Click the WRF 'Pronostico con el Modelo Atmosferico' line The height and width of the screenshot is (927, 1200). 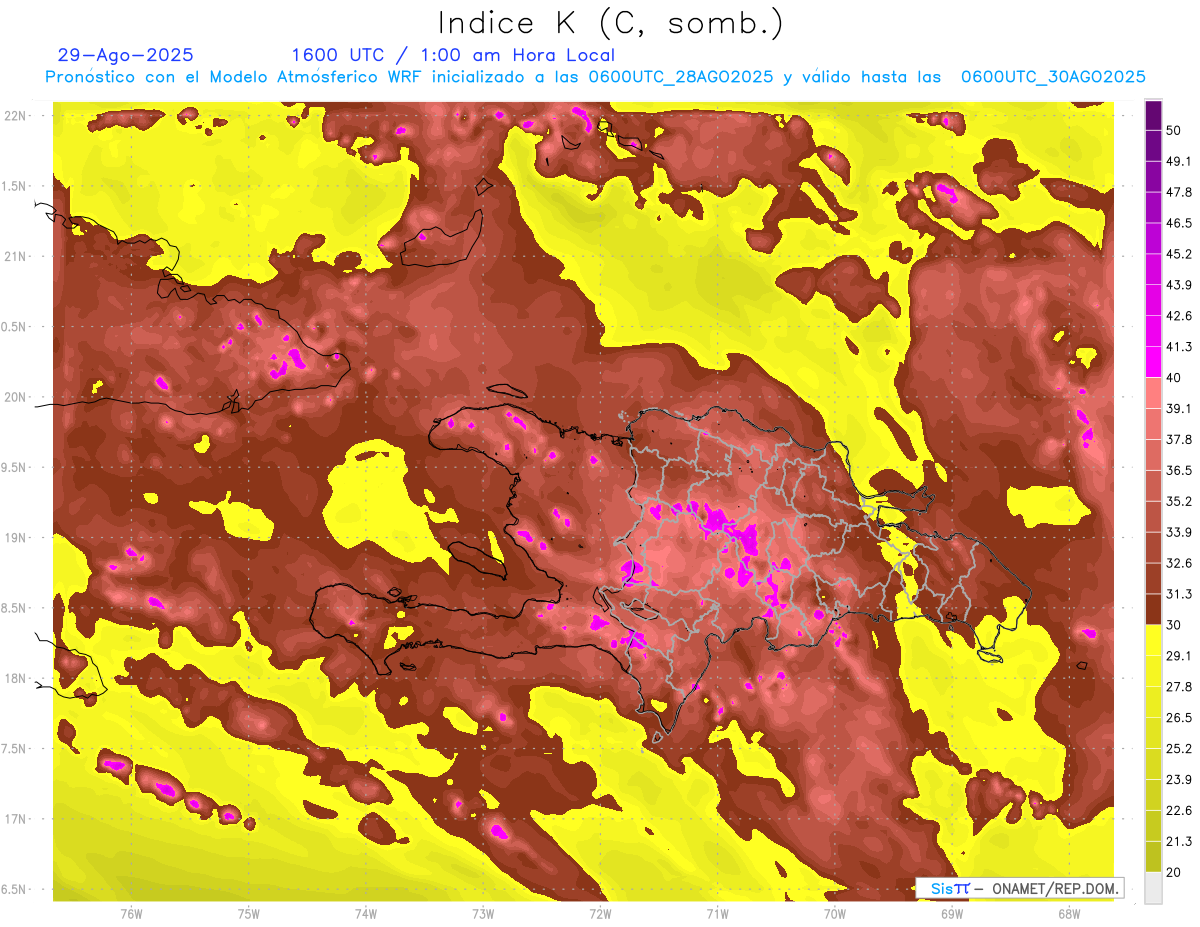tap(595, 77)
